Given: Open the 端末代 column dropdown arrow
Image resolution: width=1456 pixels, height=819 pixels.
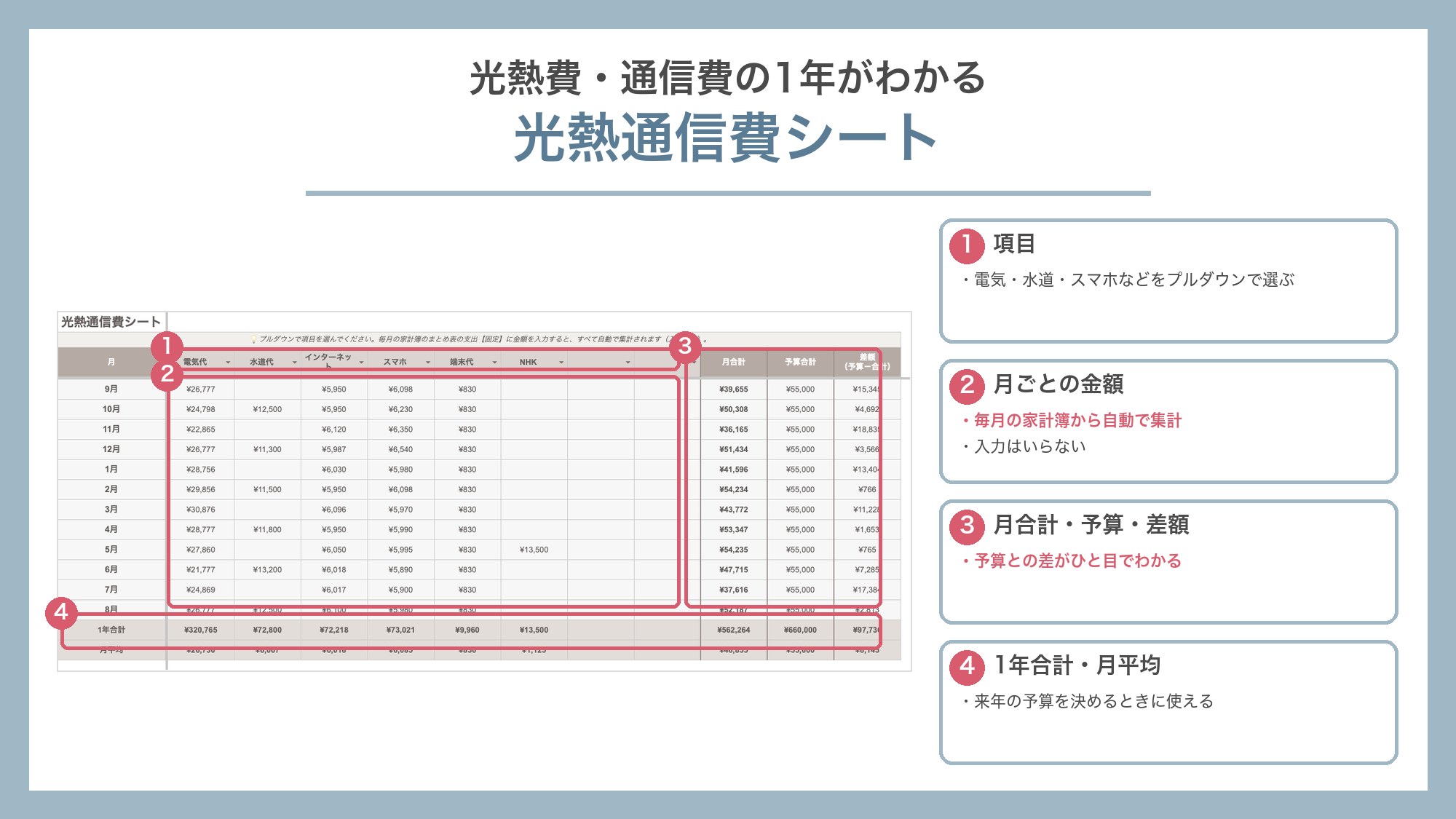Looking at the screenshot, I should 494,363.
